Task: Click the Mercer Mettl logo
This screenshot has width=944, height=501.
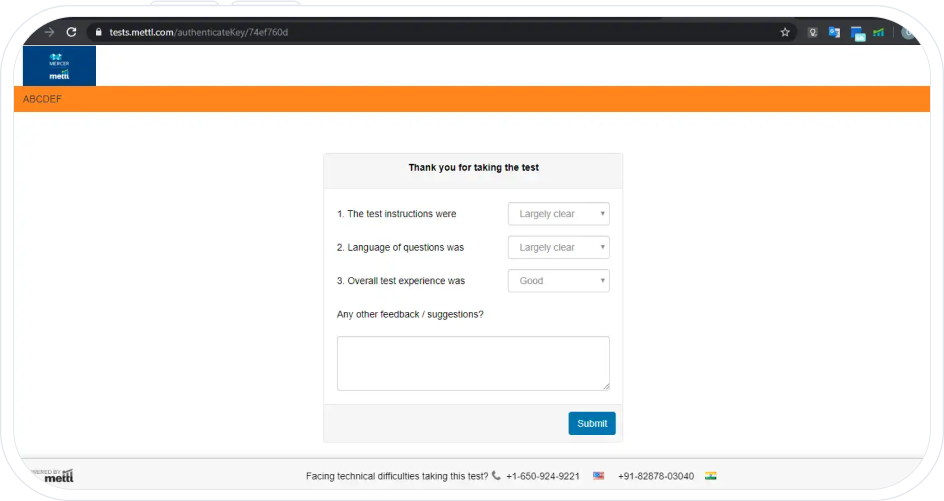Action: (59, 65)
